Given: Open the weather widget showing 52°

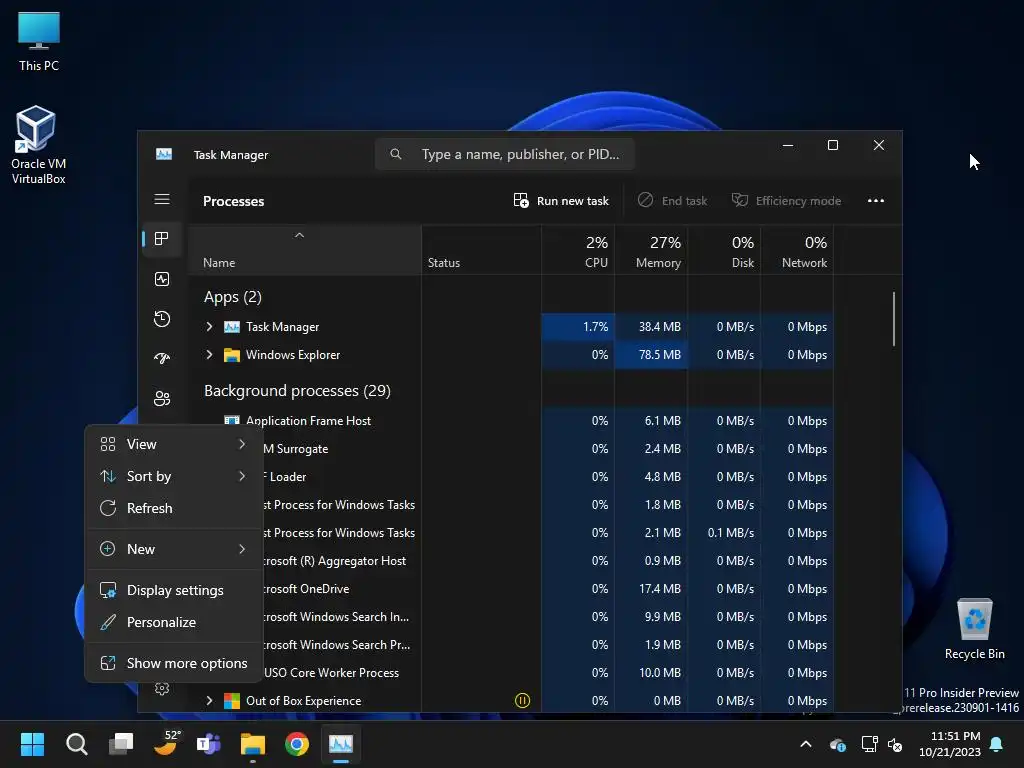Looking at the screenshot, I should [166, 743].
